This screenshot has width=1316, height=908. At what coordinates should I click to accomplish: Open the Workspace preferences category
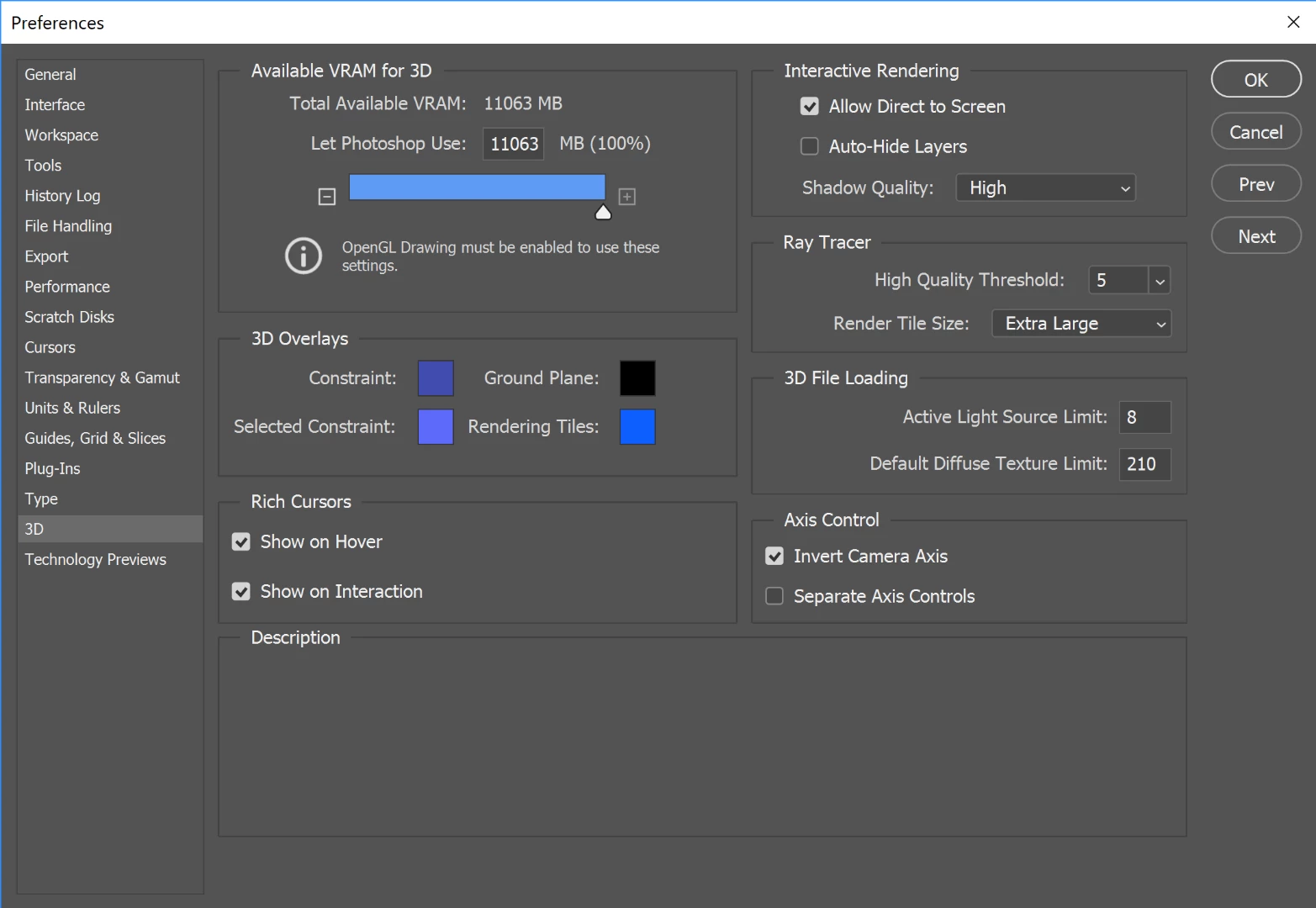(110, 135)
